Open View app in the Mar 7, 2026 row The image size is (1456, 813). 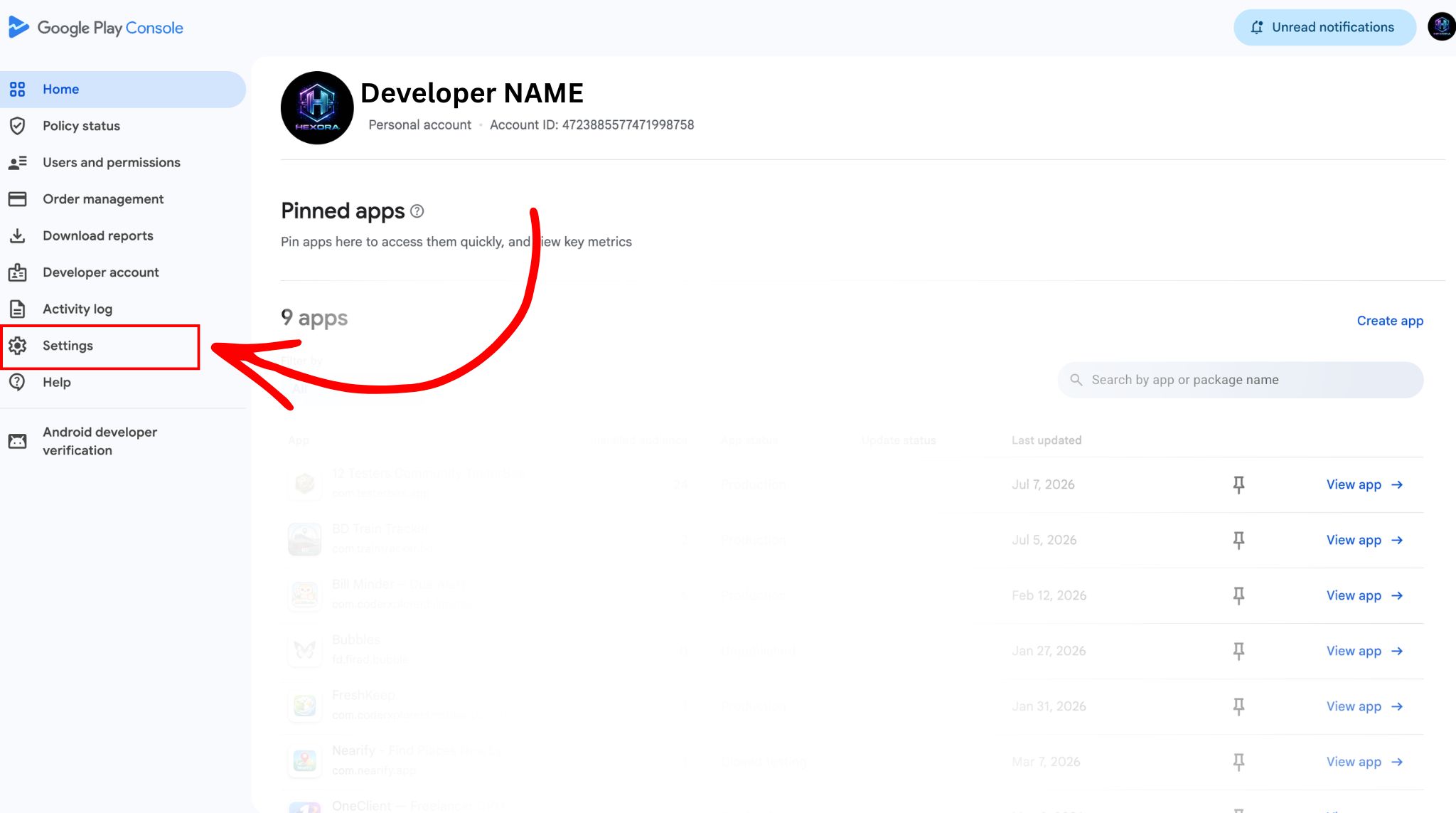click(1364, 762)
